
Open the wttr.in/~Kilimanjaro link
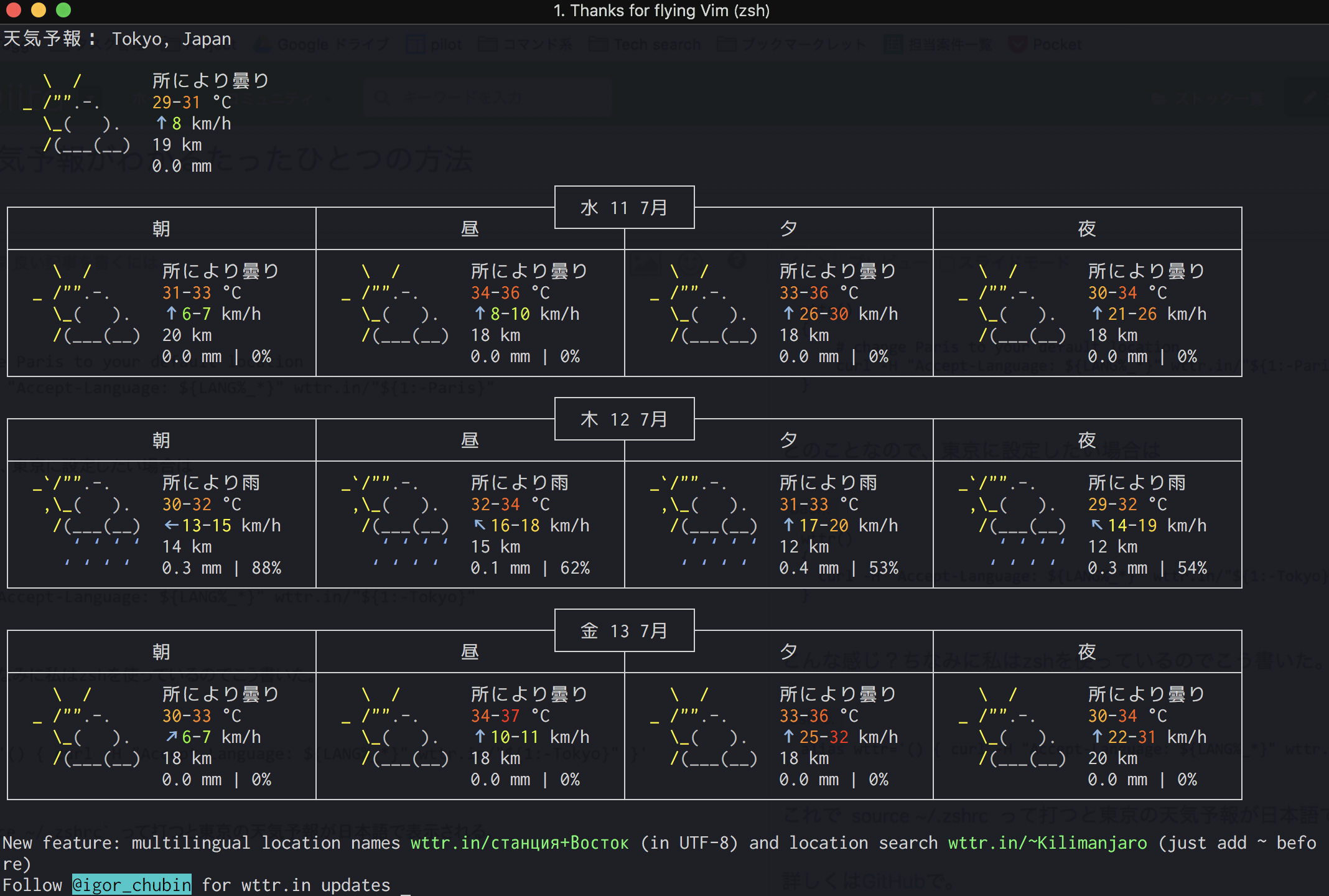click(1048, 842)
